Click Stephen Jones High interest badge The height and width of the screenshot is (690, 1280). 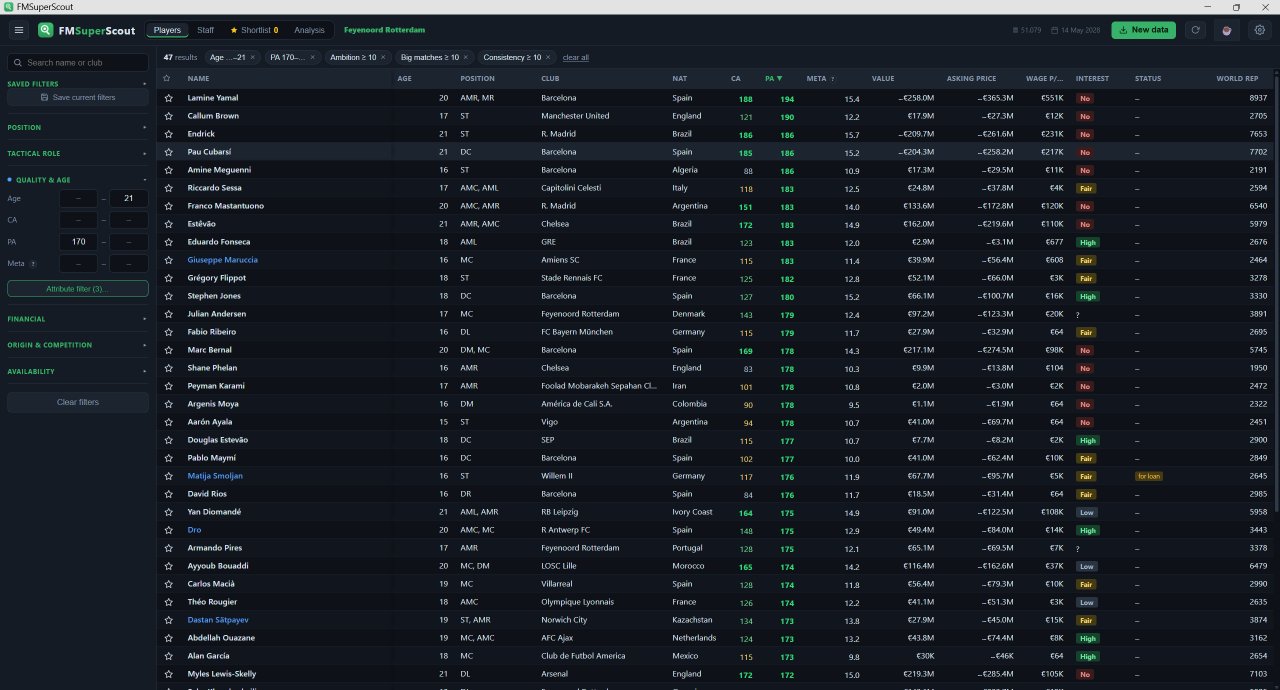pyautogui.click(x=1088, y=296)
